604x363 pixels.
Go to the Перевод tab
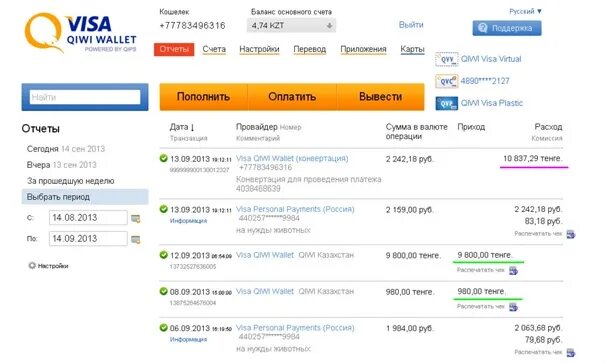[x=310, y=49]
